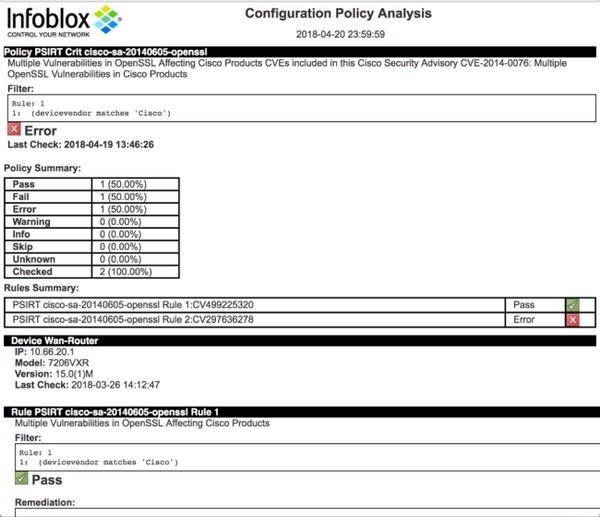Click the Multiple Vulnerabilities description under Rule 1
Image resolution: width=600 pixels, height=517 pixels.
(142, 423)
